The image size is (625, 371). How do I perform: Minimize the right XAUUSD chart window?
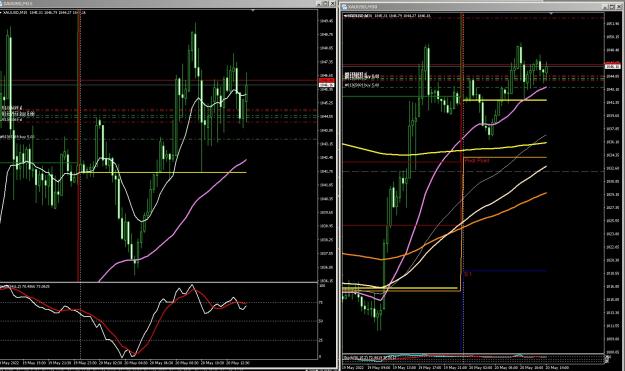605,6
